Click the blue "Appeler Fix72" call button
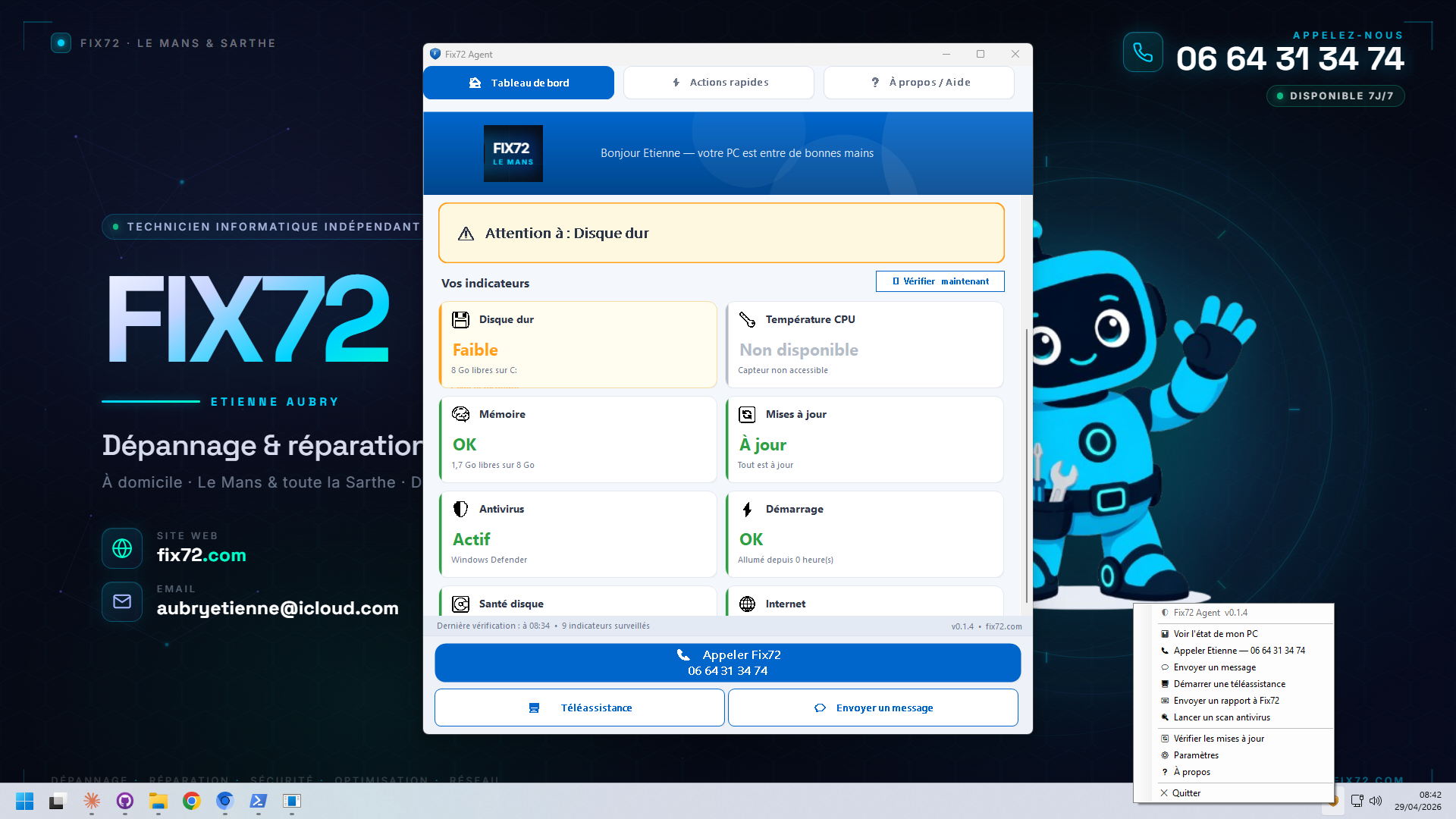 click(728, 663)
